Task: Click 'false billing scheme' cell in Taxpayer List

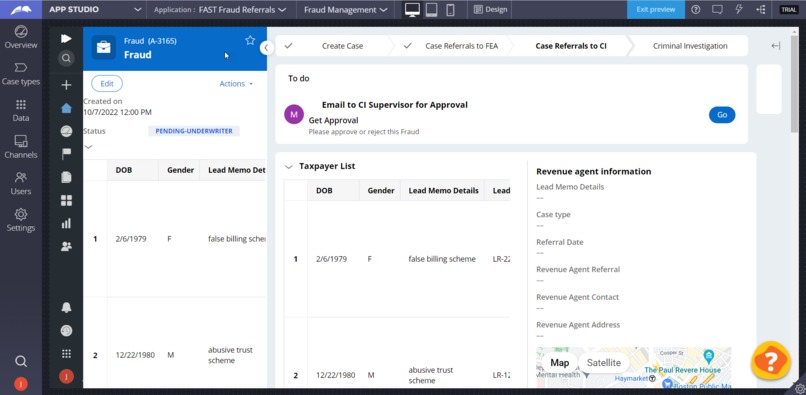Action: (442, 259)
